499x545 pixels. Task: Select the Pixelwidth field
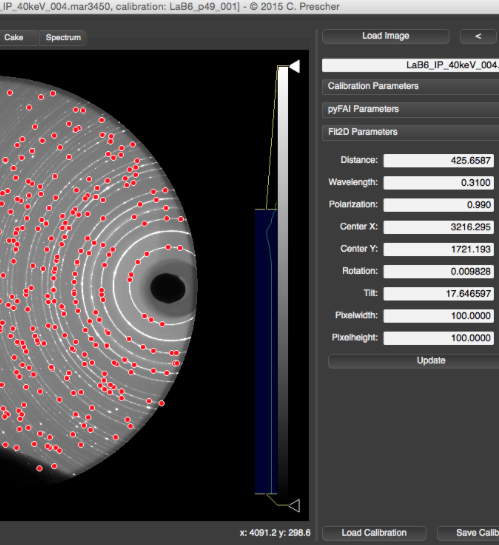point(439,316)
